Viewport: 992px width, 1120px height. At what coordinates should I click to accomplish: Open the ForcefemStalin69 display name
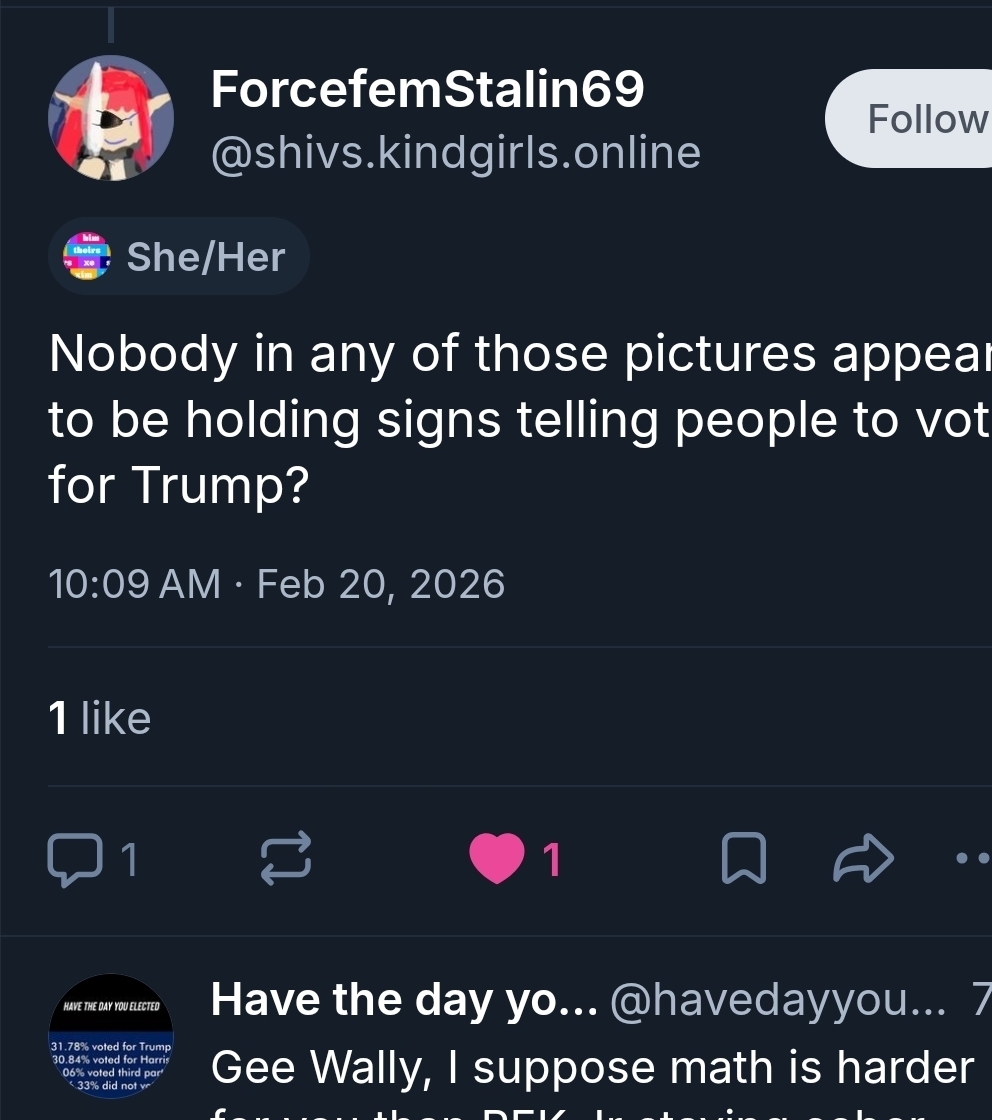click(427, 91)
